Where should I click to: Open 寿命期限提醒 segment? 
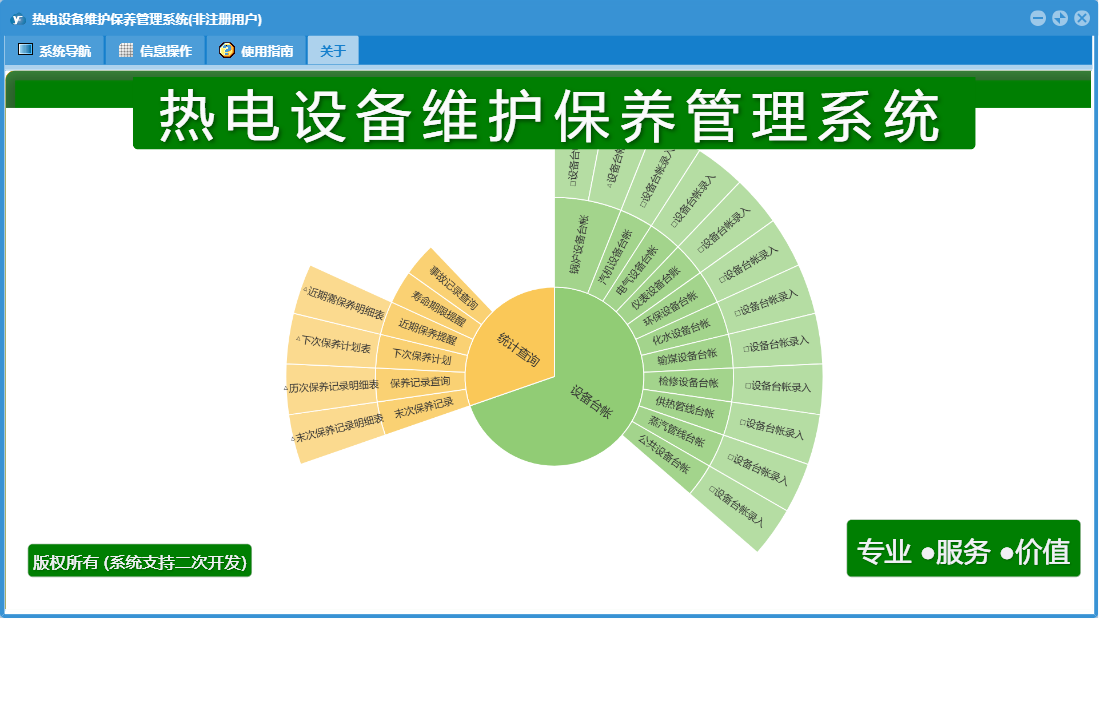point(437,310)
